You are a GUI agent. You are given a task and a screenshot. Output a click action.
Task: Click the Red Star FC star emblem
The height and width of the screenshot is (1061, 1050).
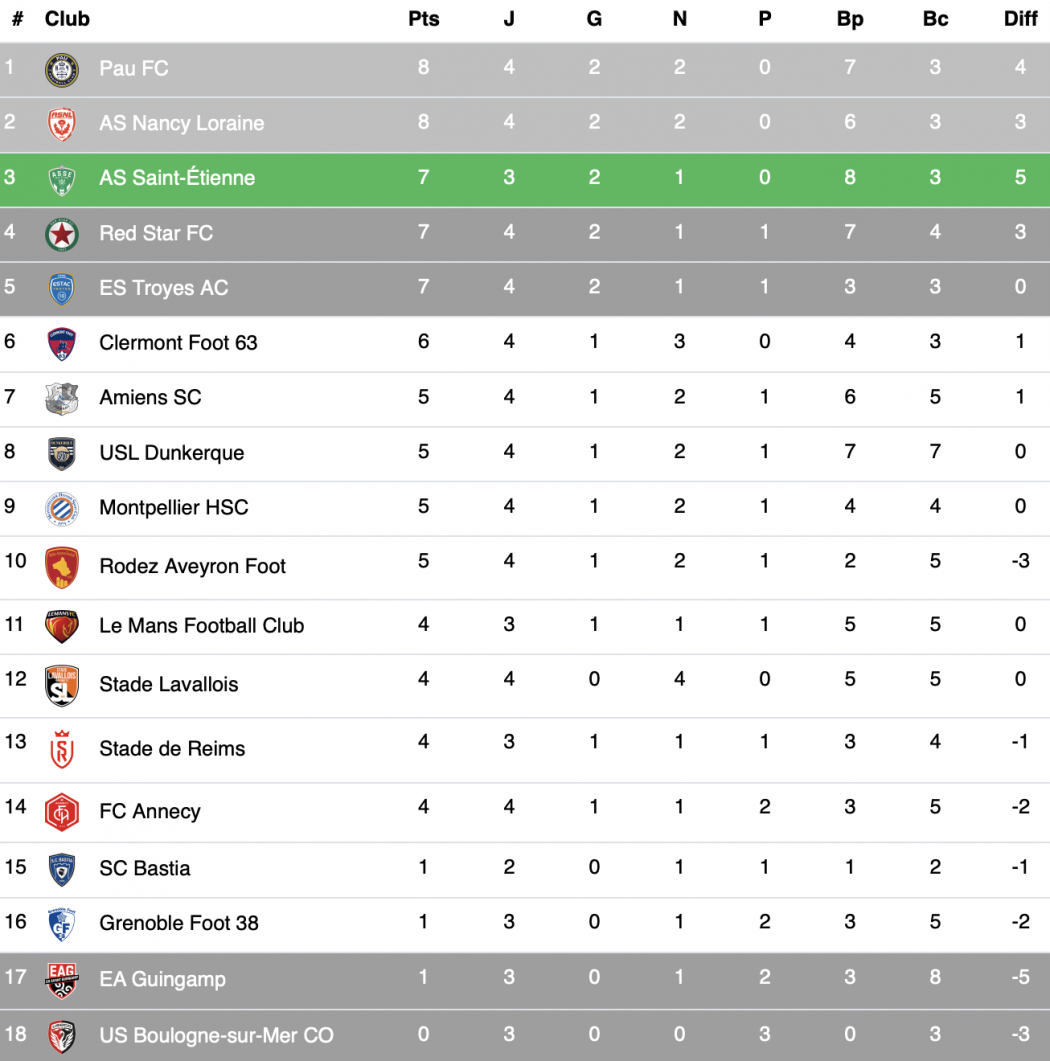(62, 235)
